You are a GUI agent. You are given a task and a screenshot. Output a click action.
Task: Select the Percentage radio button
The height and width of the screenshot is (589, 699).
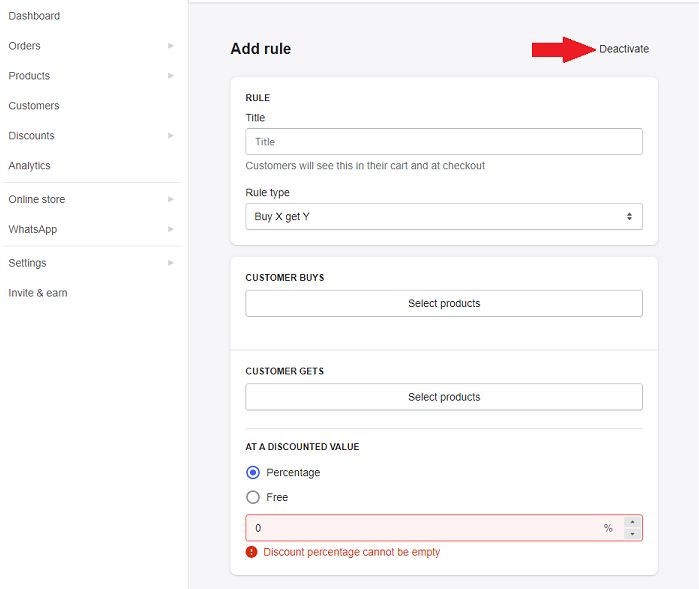(x=253, y=472)
